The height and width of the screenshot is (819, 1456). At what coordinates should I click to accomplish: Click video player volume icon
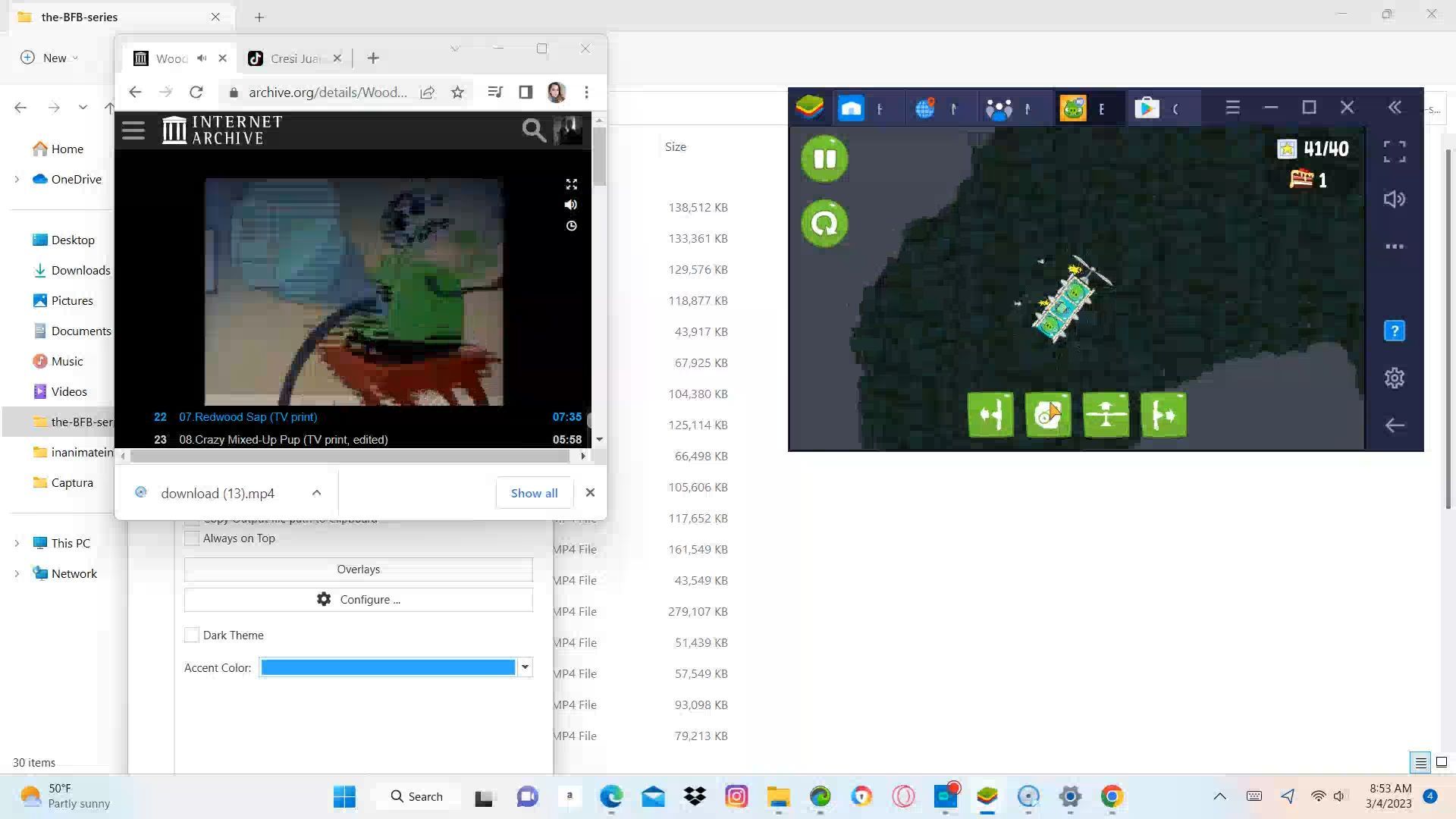point(571,205)
